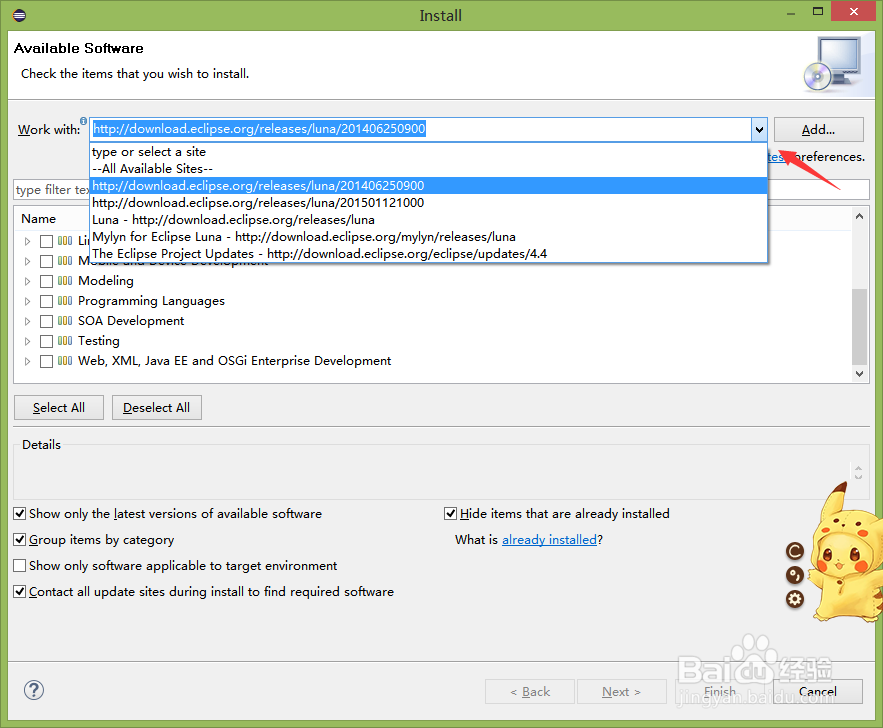Image resolution: width=883 pixels, height=728 pixels.
Task: Select luna/201406250900 site in dropdown list
Action: (x=429, y=186)
